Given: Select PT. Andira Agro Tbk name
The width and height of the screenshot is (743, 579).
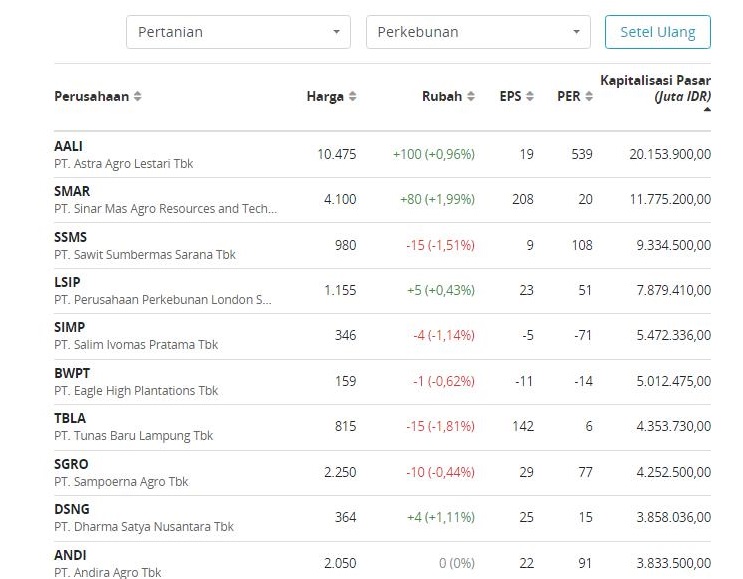Looking at the screenshot, I should [108, 572].
